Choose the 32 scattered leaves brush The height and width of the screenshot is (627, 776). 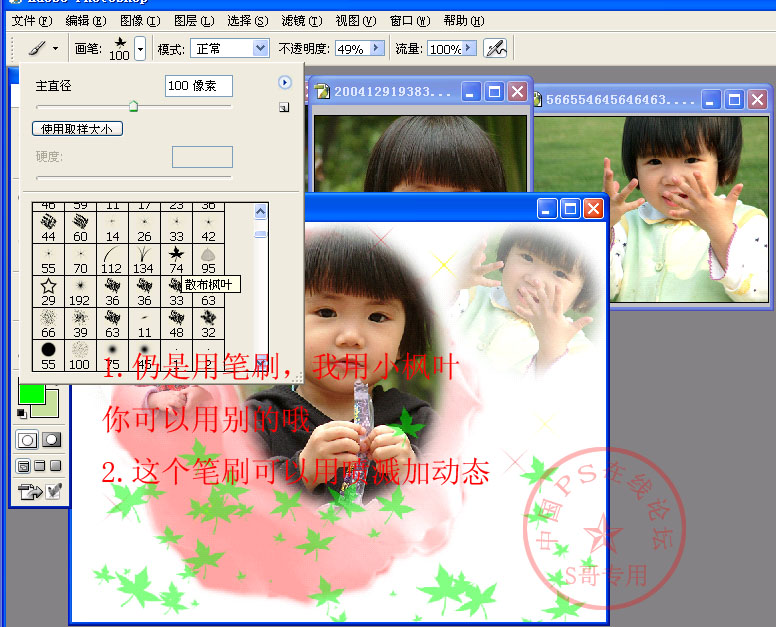point(208,324)
